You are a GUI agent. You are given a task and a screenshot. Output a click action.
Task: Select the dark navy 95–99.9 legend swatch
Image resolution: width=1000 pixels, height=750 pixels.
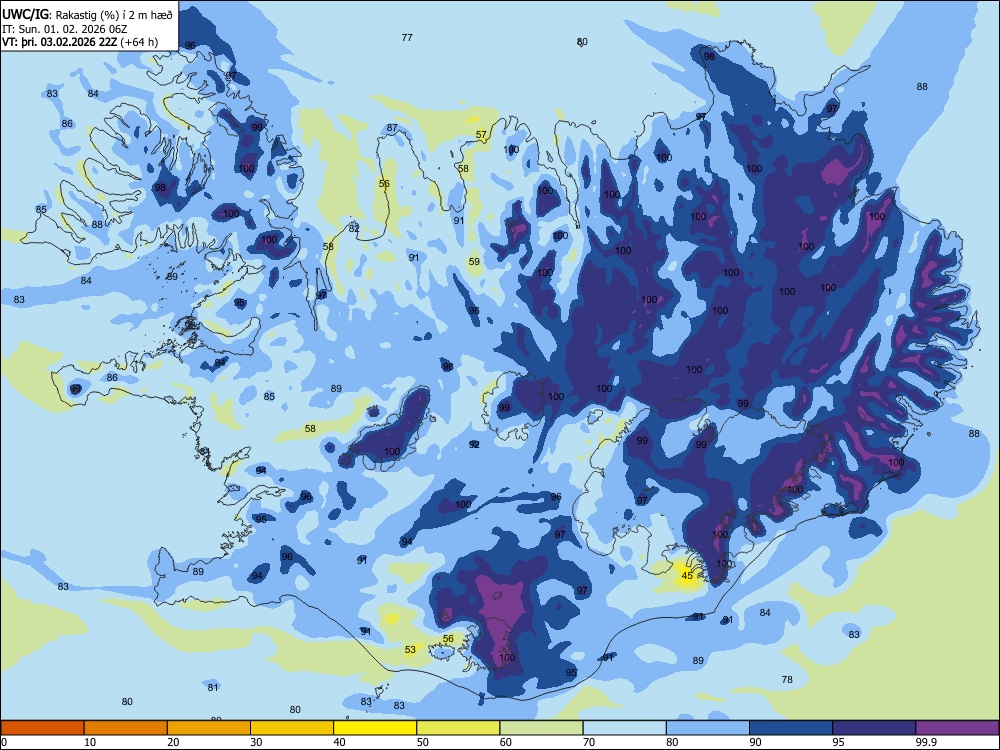point(874,728)
